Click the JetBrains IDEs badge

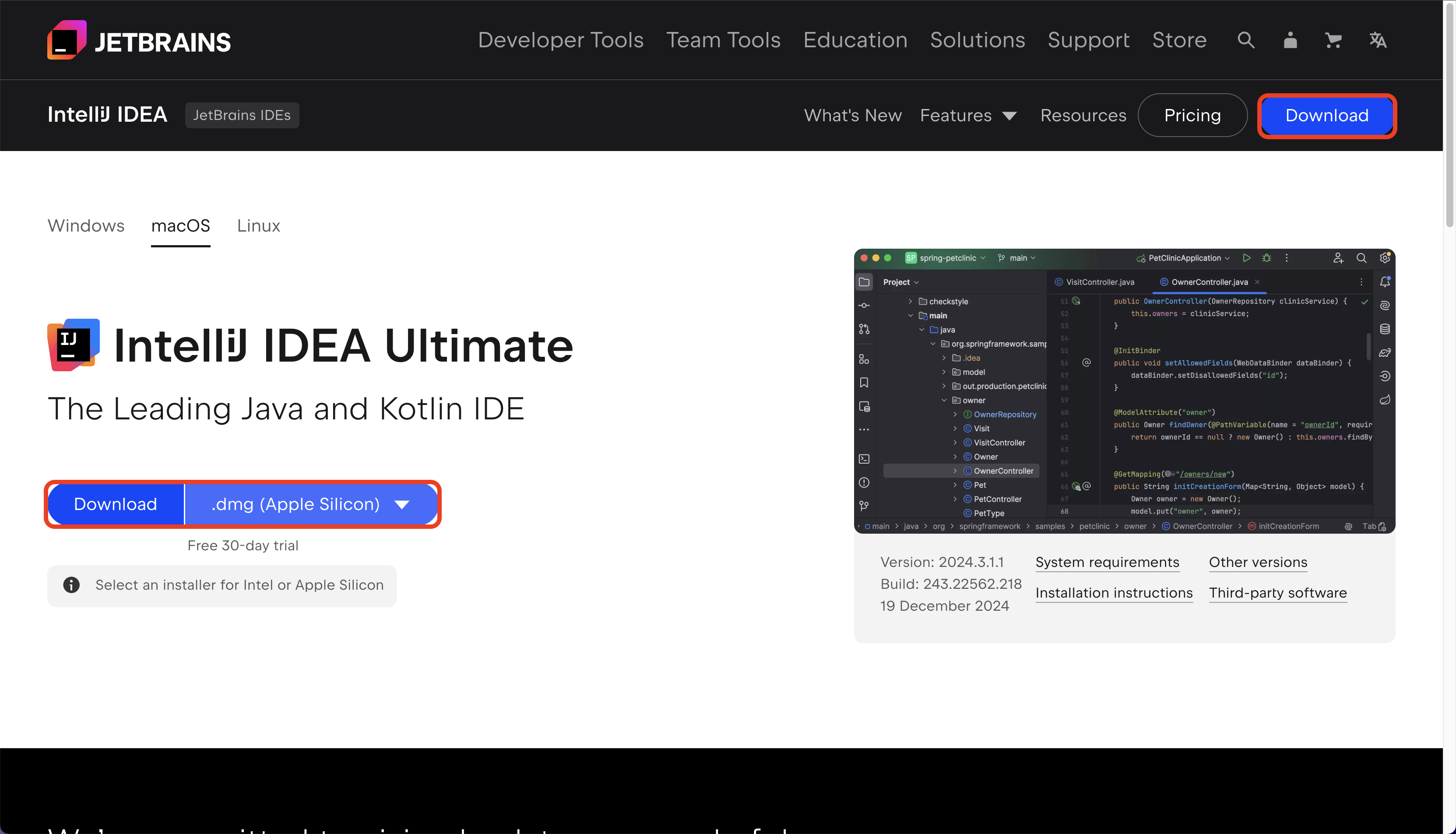pos(242,115)
